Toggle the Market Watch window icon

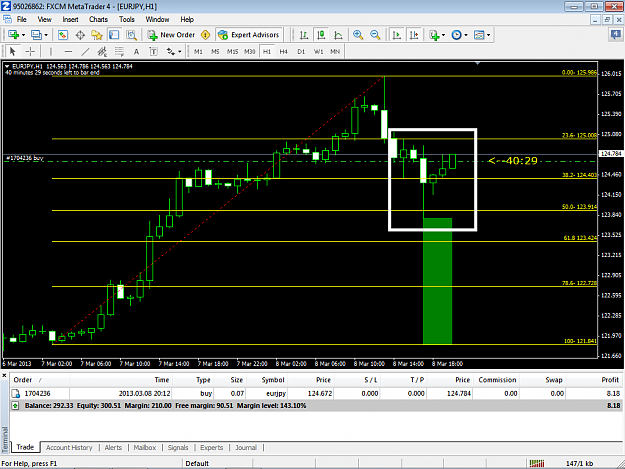(x=63, y=35)
